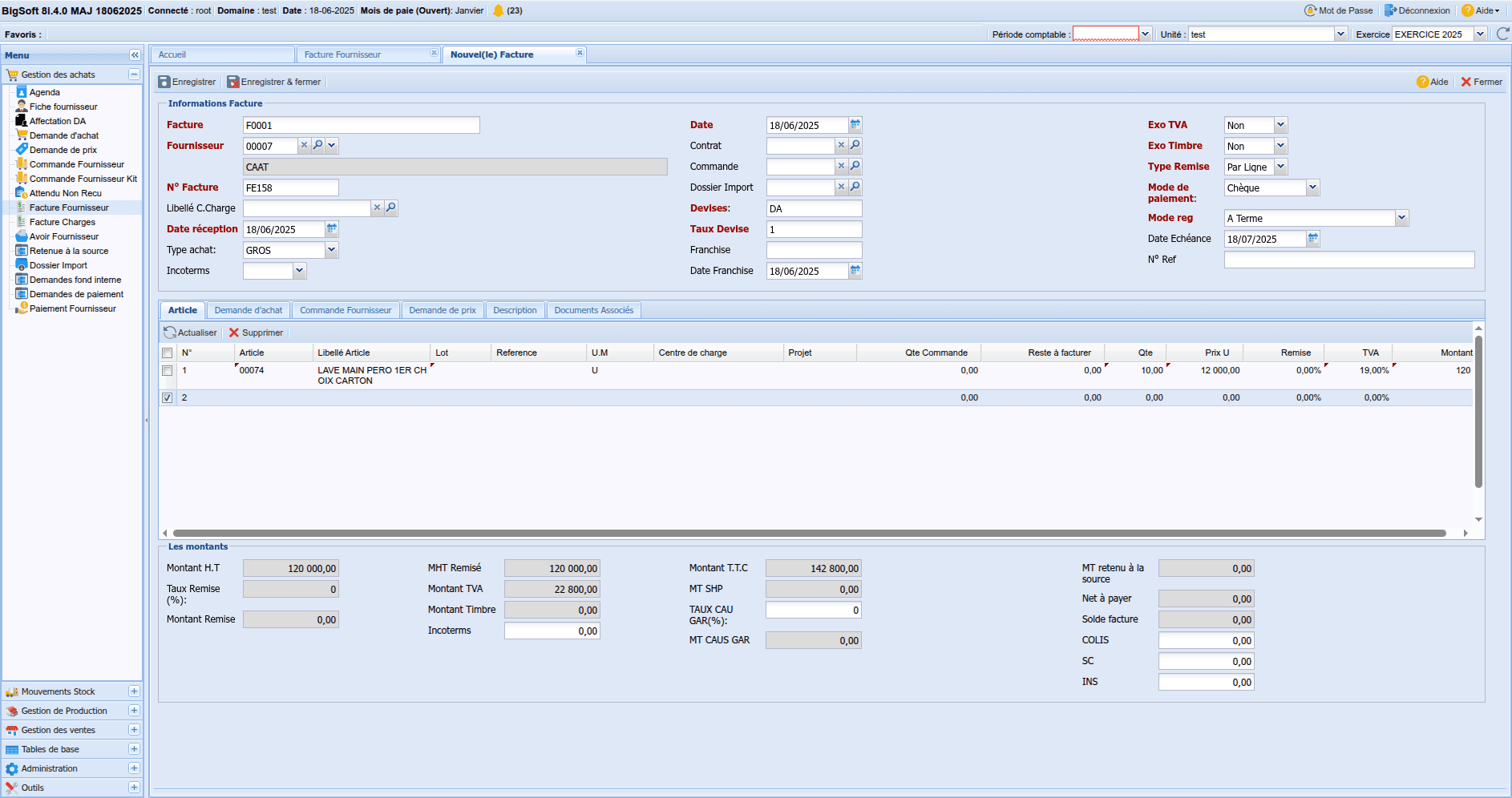Viewport: 1512px width, 798px height.
Task: Click Supprimer to delete selected row
Action: coord(256,332)
